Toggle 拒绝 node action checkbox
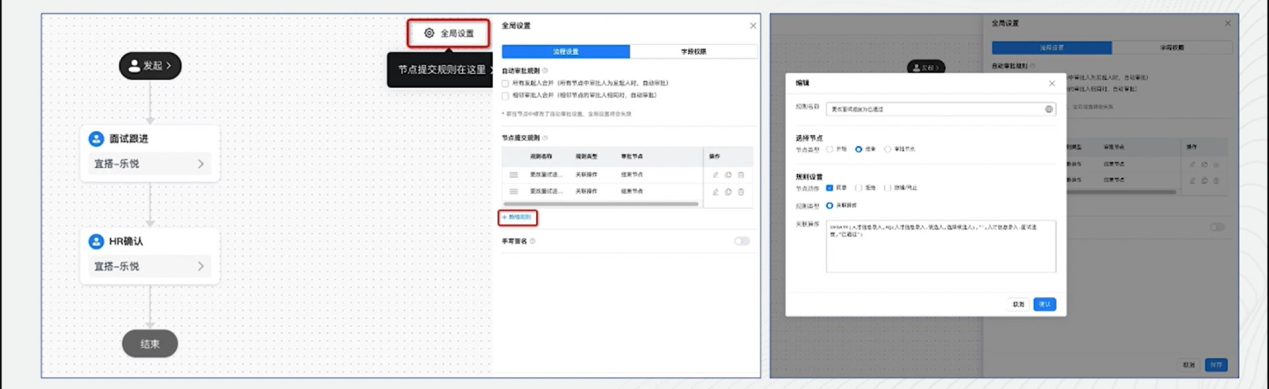This screenshot has width=1269, height=389. 858,187
